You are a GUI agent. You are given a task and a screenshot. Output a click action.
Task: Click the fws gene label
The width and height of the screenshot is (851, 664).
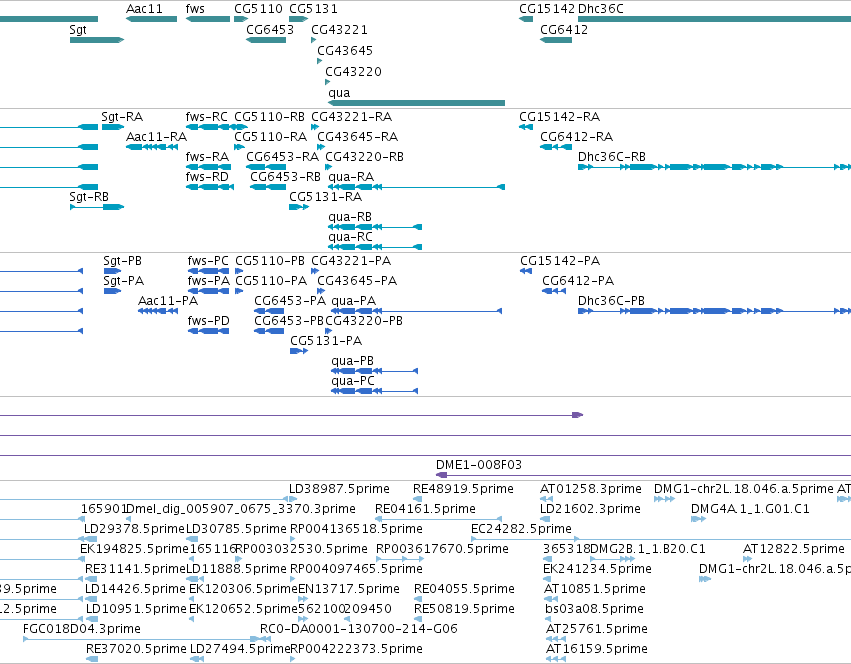[x=195, y=9]
